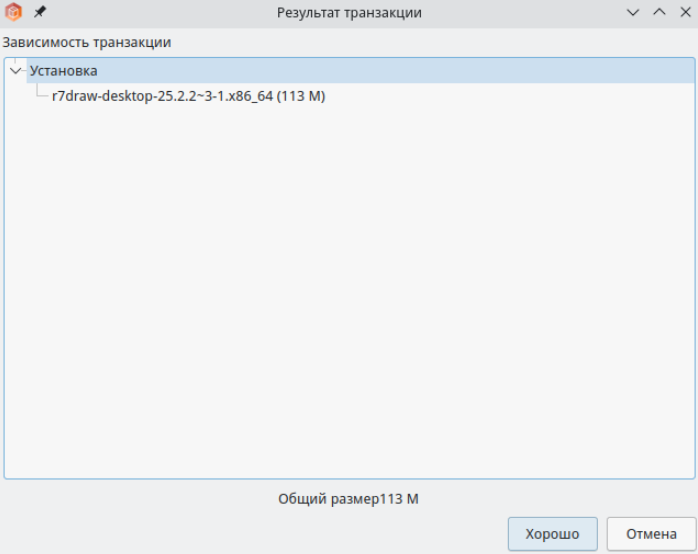Click the Зависимость транзакции heading label
This screenshot has height=554, width=698.
pos(87,42)
